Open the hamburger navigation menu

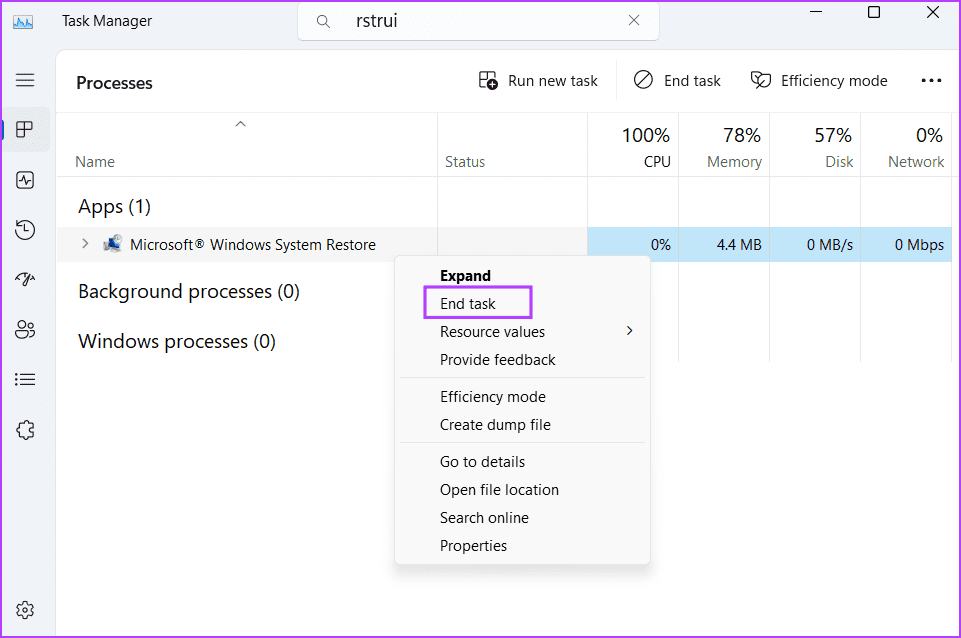(25, 80)
